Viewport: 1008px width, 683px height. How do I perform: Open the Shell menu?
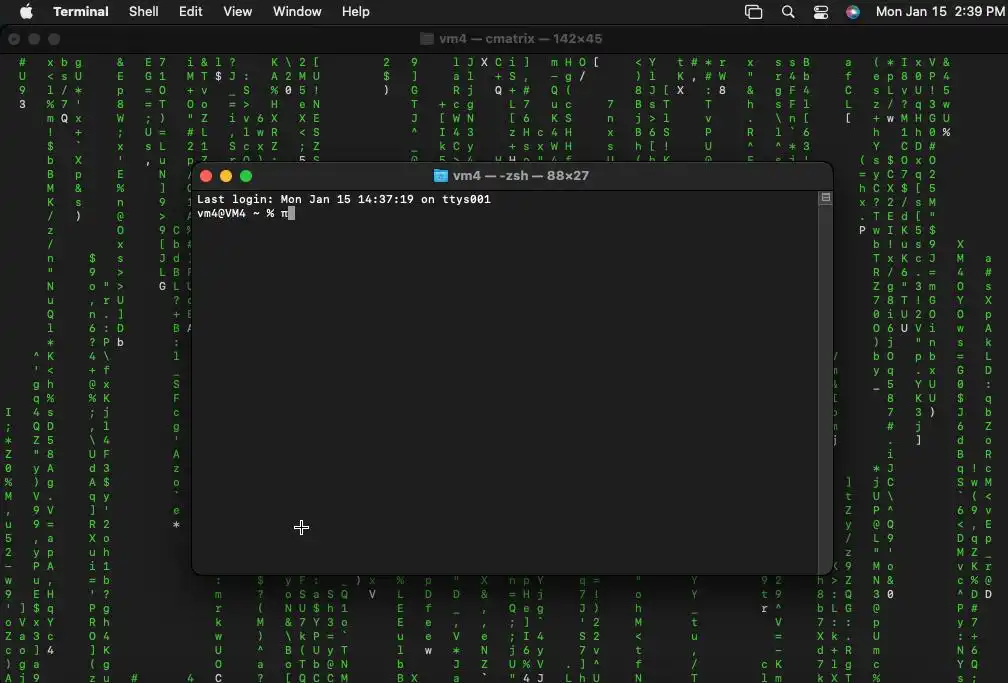click(143, 12)
